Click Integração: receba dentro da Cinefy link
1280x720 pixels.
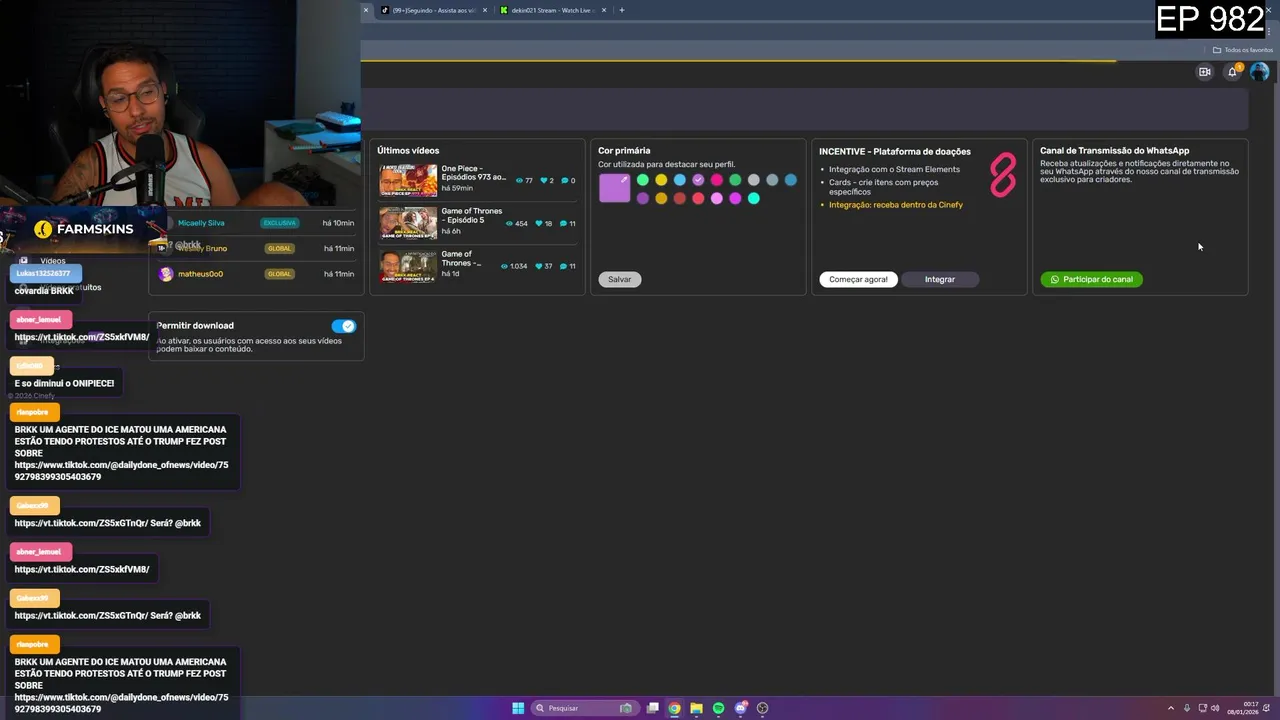(896, 205)
